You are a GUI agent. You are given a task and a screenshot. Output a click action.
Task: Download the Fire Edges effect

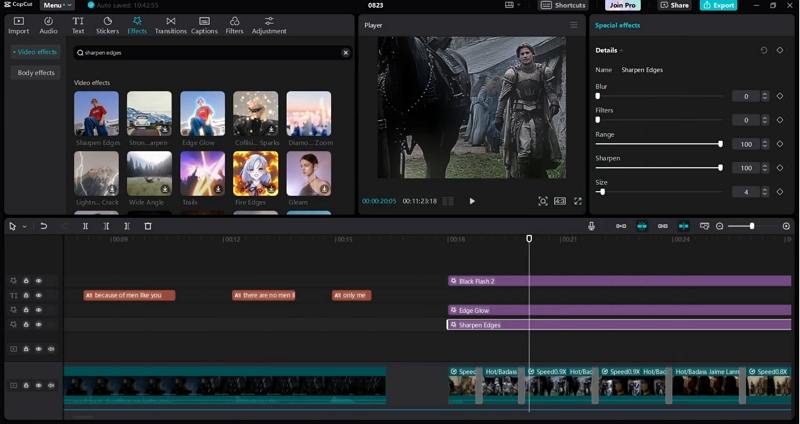tap(271, 189)
